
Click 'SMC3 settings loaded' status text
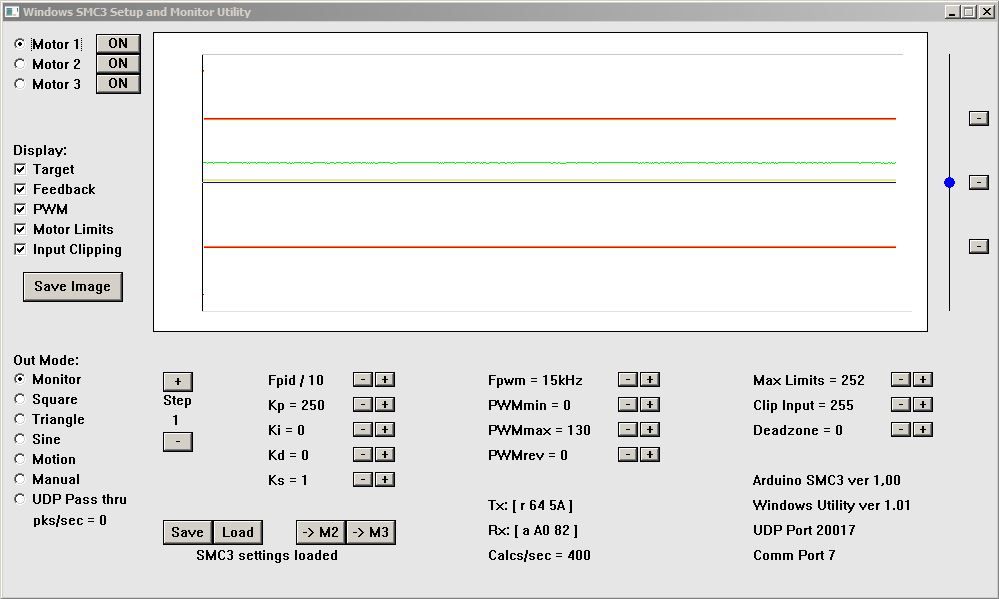pos(267,555)
